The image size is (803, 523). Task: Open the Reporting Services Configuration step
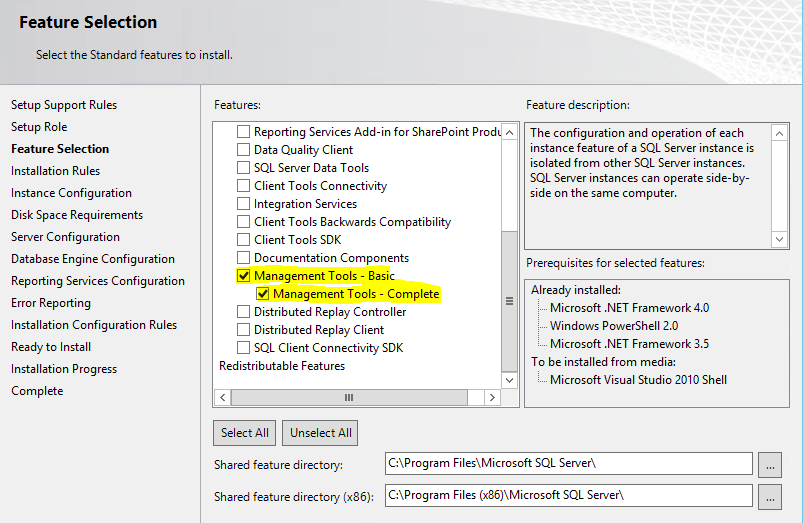click(98, 281)
